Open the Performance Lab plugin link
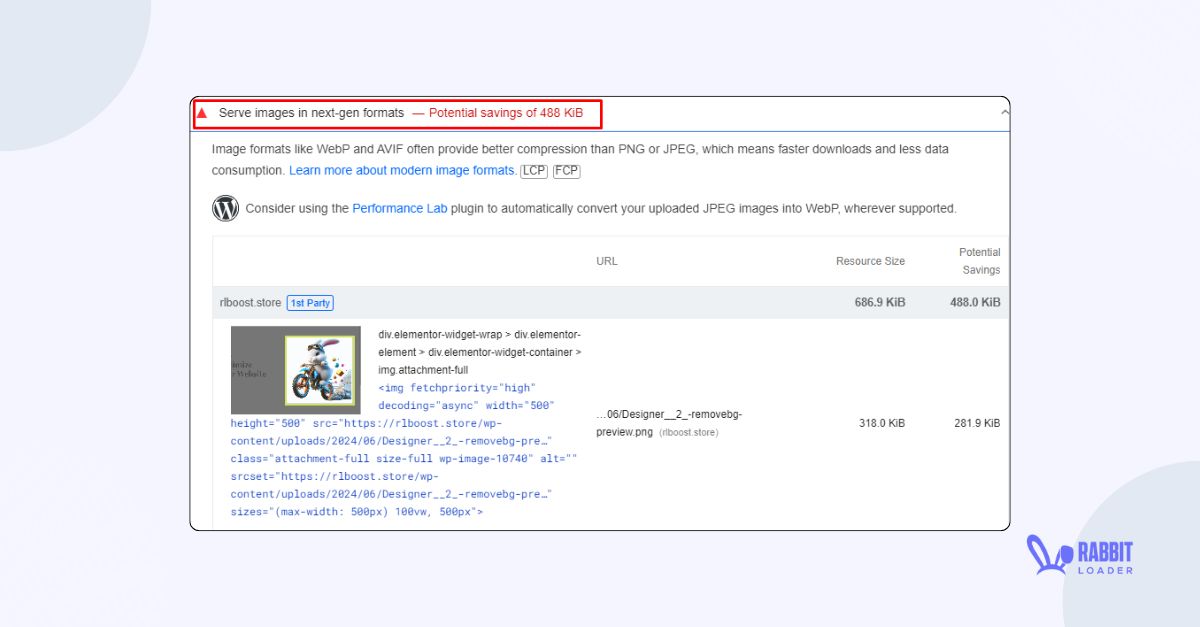1200x627 pixels. (399, 208)
